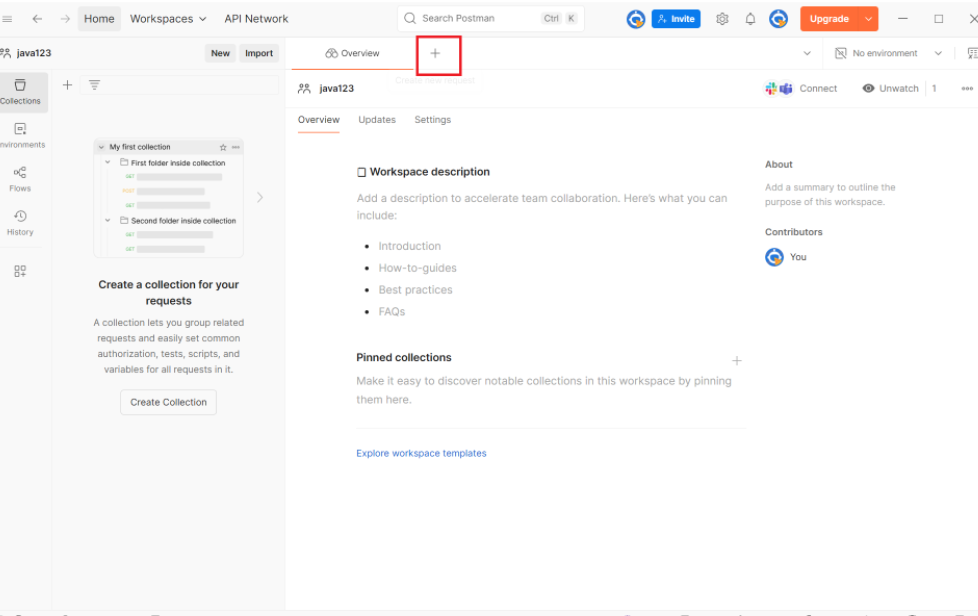978x616 pixels.
Task: Open the Collections sidebar panel
Action: (21, 92)
